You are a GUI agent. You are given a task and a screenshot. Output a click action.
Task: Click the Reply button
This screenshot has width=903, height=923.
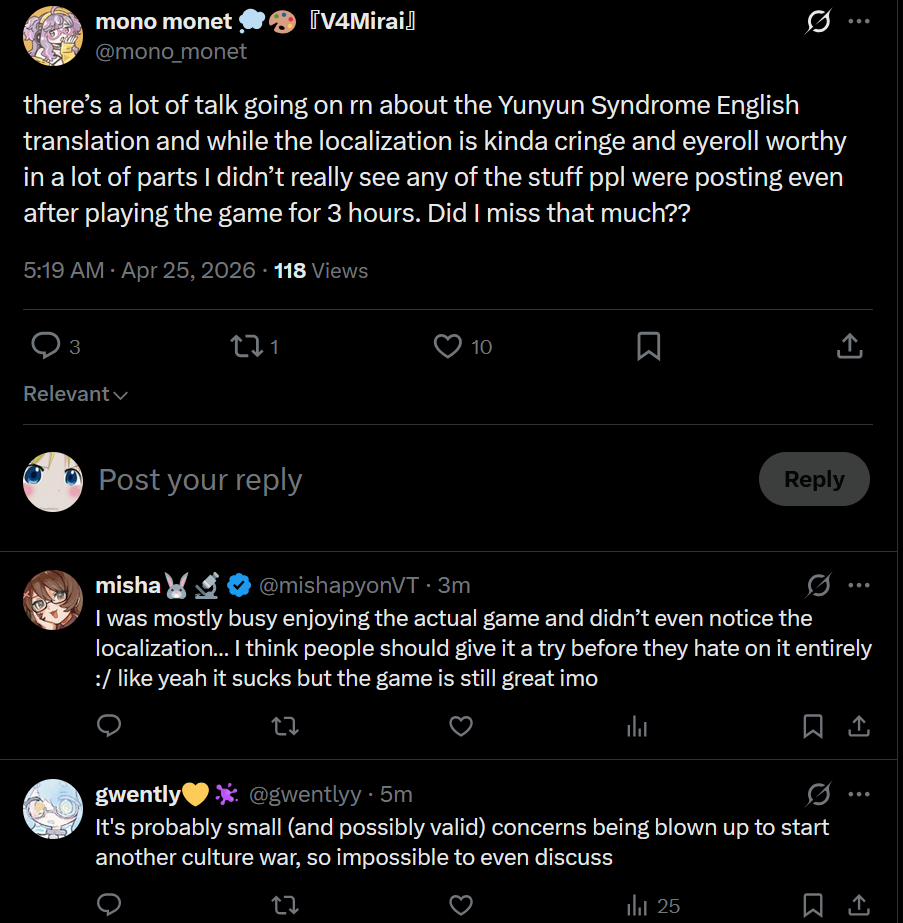click(814, 479)
